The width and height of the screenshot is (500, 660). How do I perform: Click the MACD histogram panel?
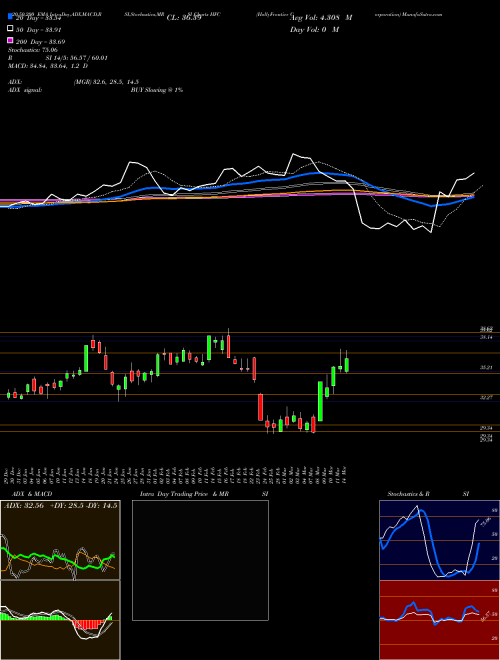point(60,620)
